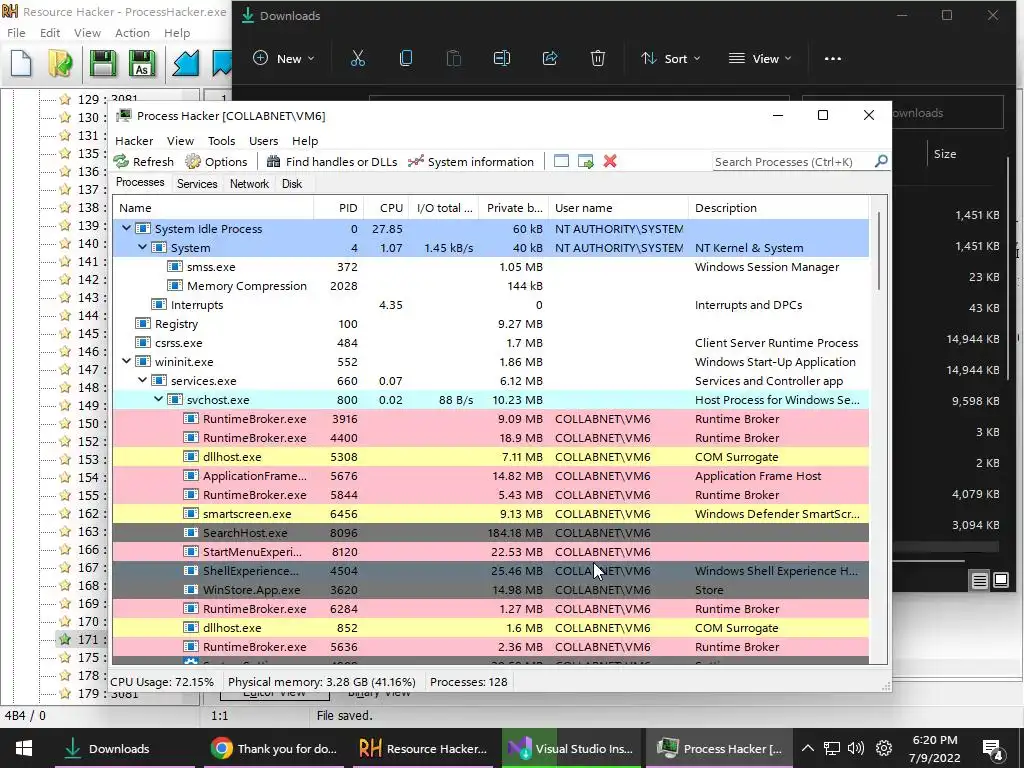Click the star icon of resource item 139
The width and height of the screenshot is (1024, 768).
pos(65,225)
